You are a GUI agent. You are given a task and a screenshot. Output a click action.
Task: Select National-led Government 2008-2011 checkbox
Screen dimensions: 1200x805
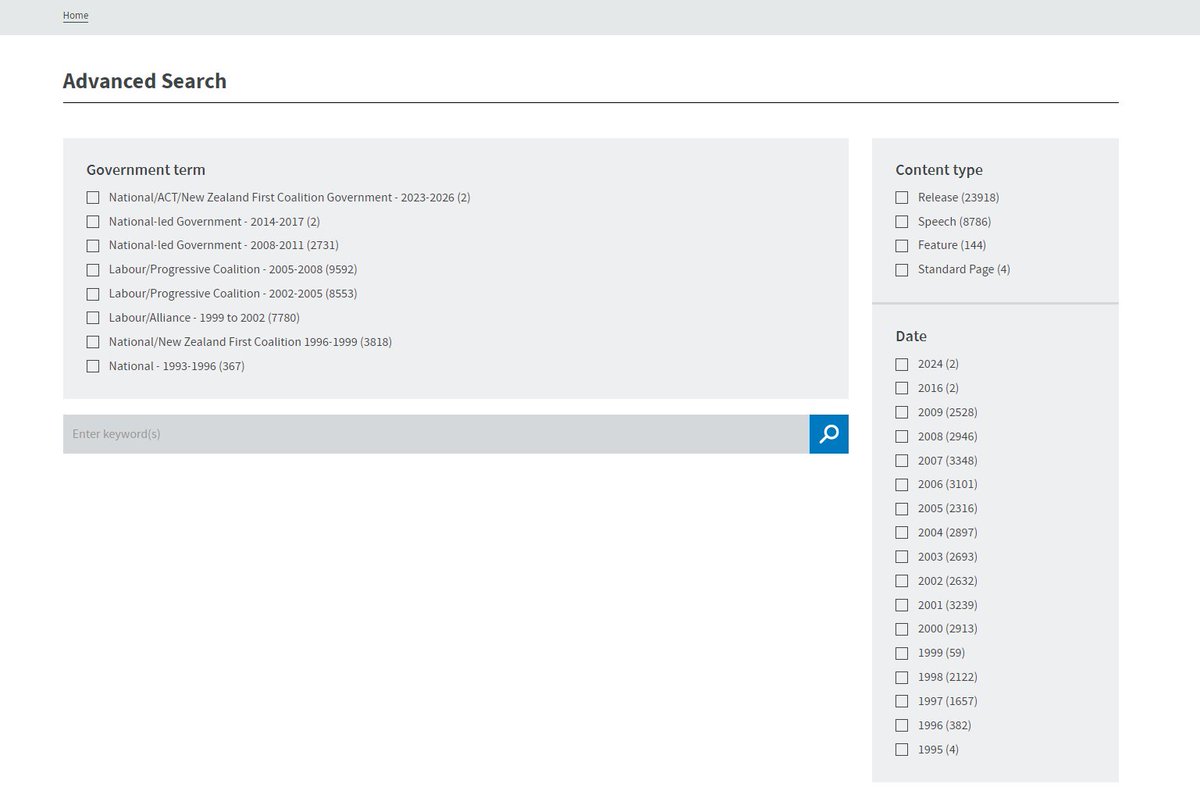[93, 246]
